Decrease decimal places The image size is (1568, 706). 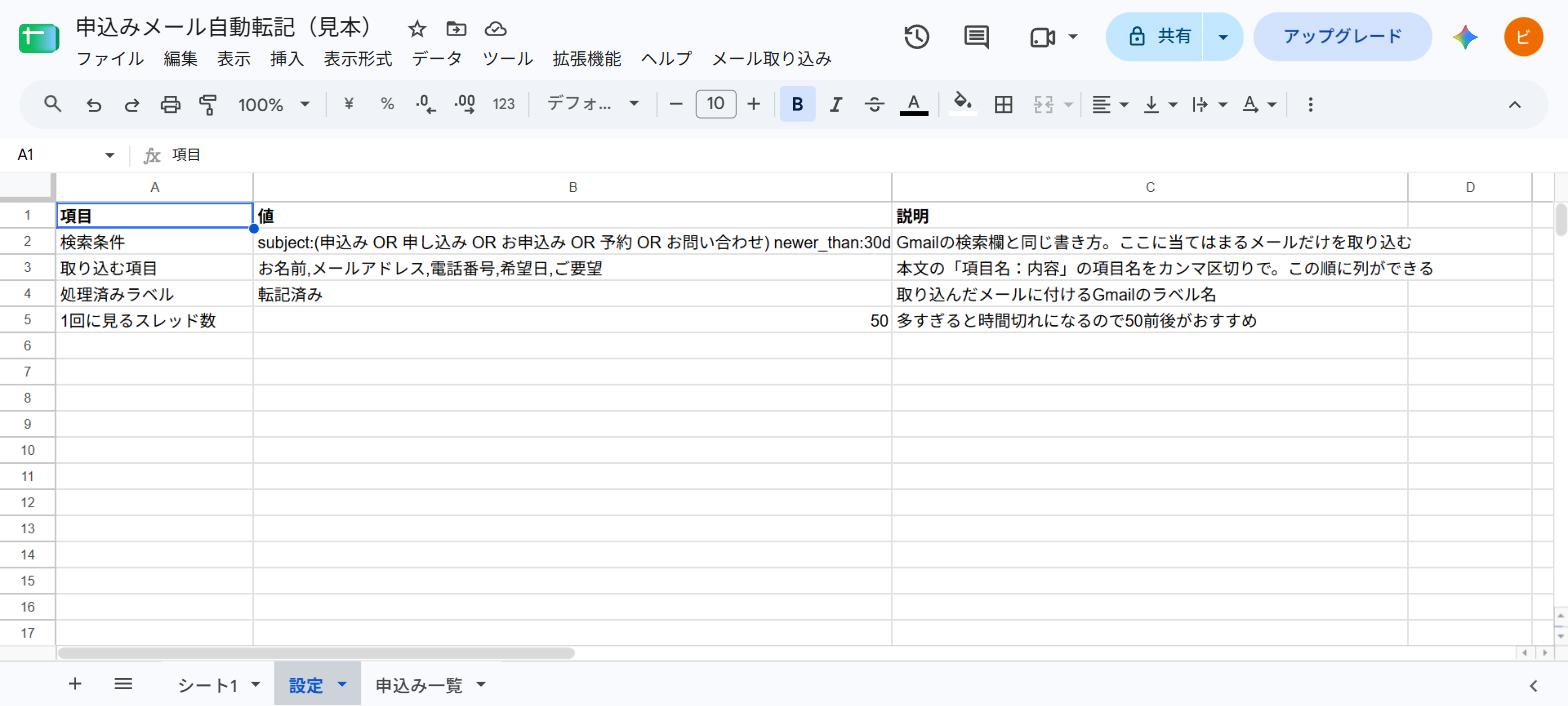click(426, 104)
